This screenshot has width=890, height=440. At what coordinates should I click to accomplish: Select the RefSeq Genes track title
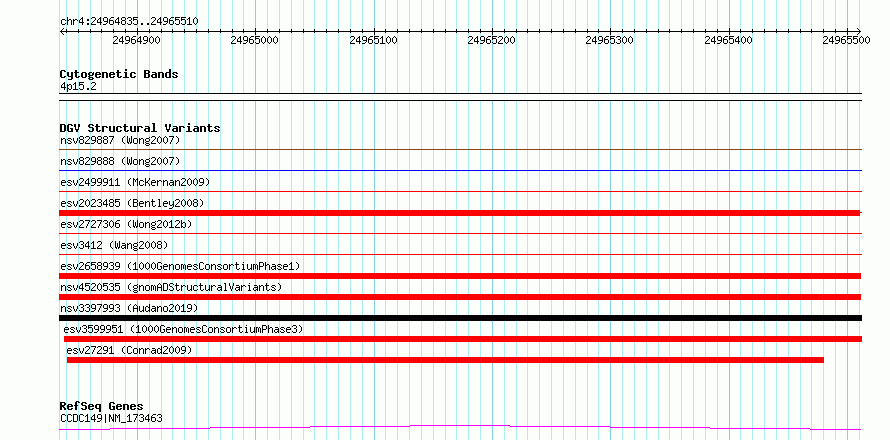[102, 407]
